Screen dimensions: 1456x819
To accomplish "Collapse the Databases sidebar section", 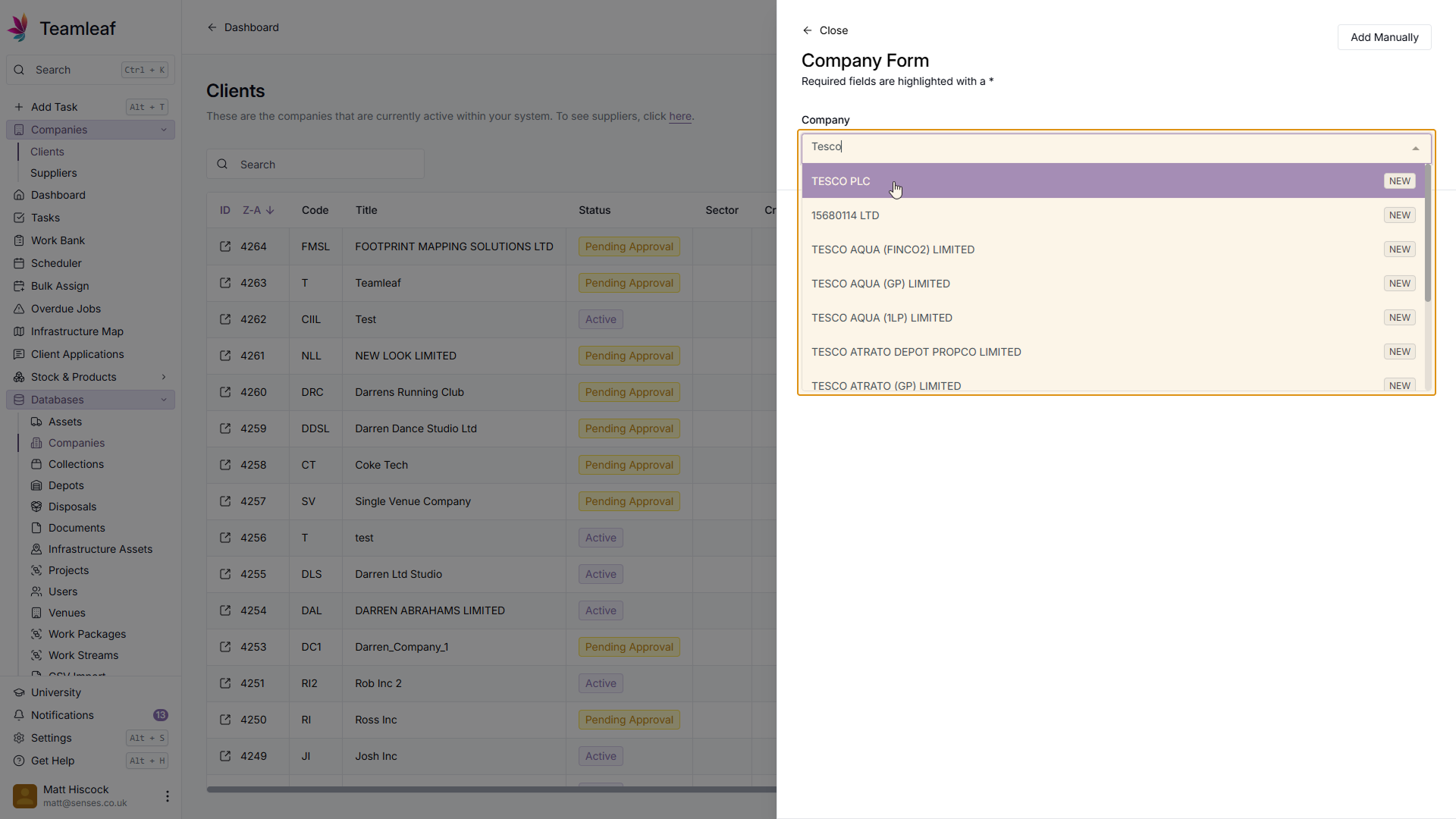I will [164, 400].
